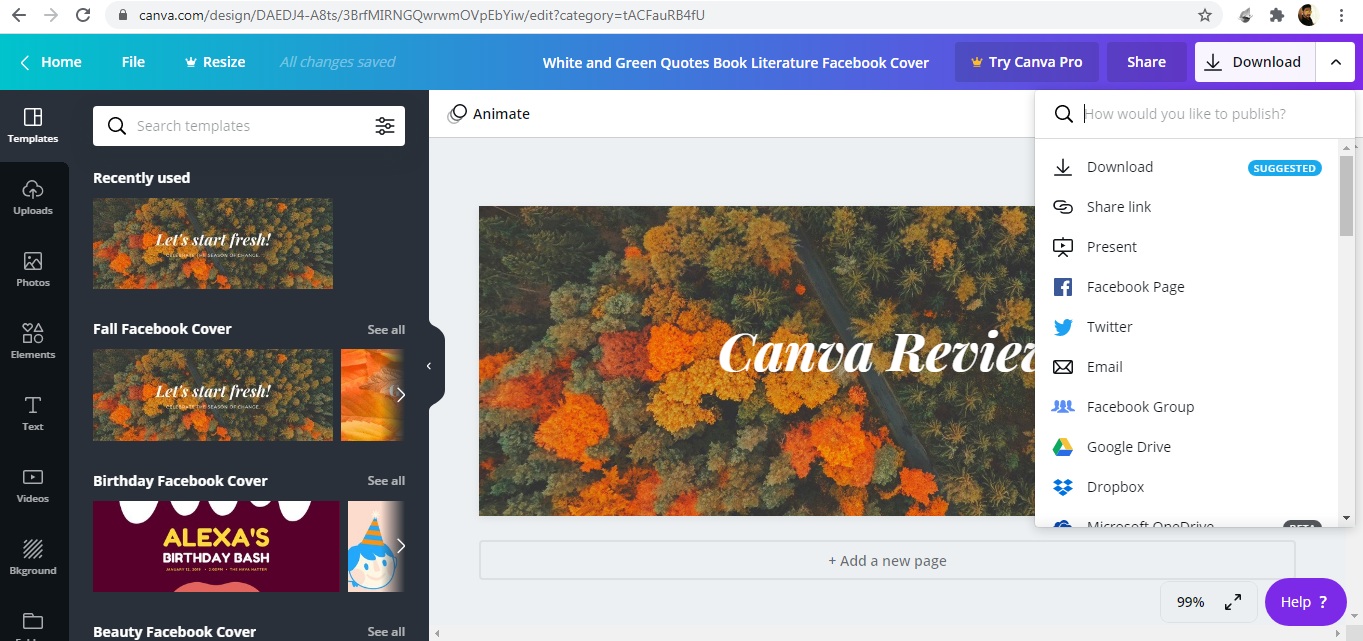1363x641 pixels.
Task: Open the Photos sidebar tab
Action: coord(33,270)
